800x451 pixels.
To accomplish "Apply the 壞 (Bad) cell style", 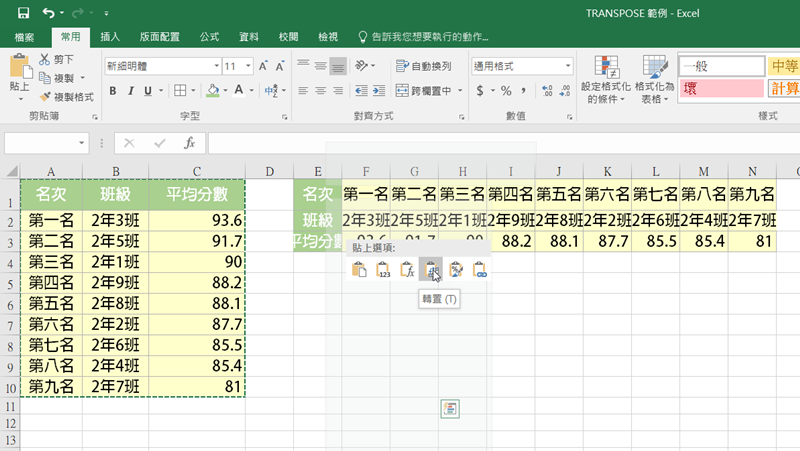I will point(720,90).
